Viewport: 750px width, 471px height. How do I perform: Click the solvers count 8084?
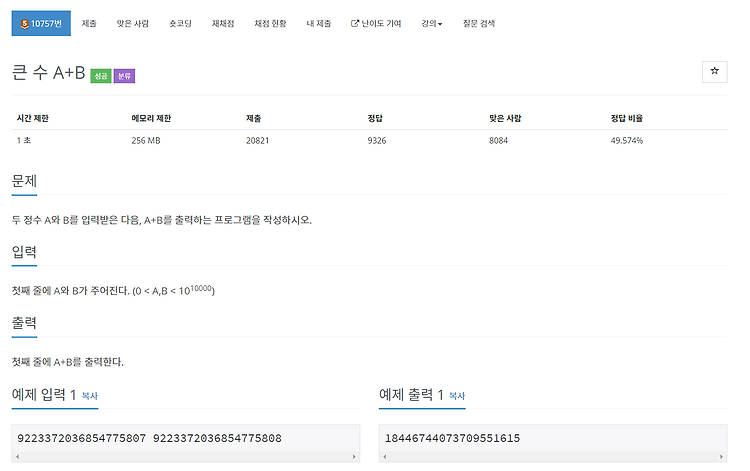click(x=498, y=141)
